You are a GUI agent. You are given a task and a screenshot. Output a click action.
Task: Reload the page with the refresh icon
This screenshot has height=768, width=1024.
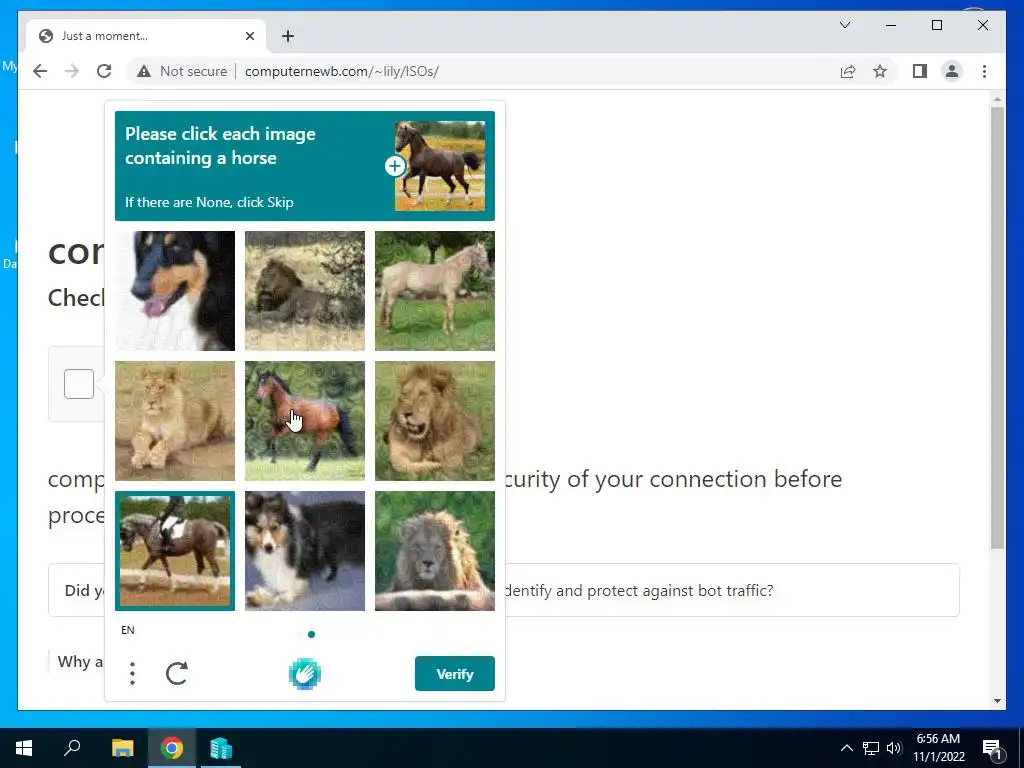click(x=104, y=71)
